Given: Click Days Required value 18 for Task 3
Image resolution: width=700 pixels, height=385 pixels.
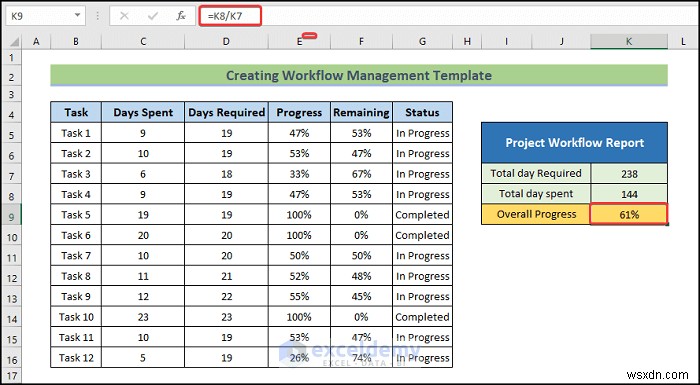Looking at the screenshot, I should pos(226,174).
